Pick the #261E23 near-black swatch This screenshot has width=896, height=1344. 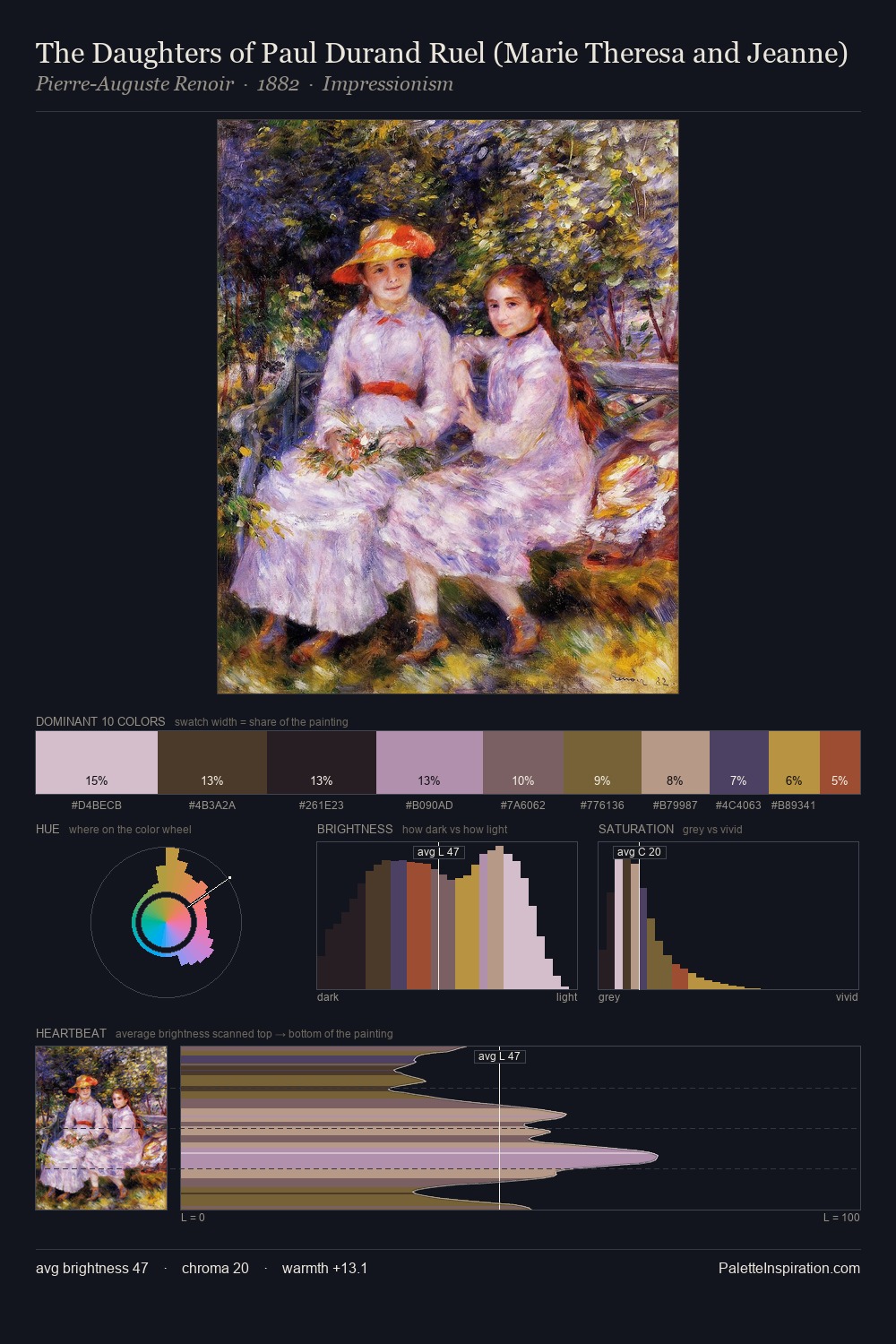click(x=322, y=762)
